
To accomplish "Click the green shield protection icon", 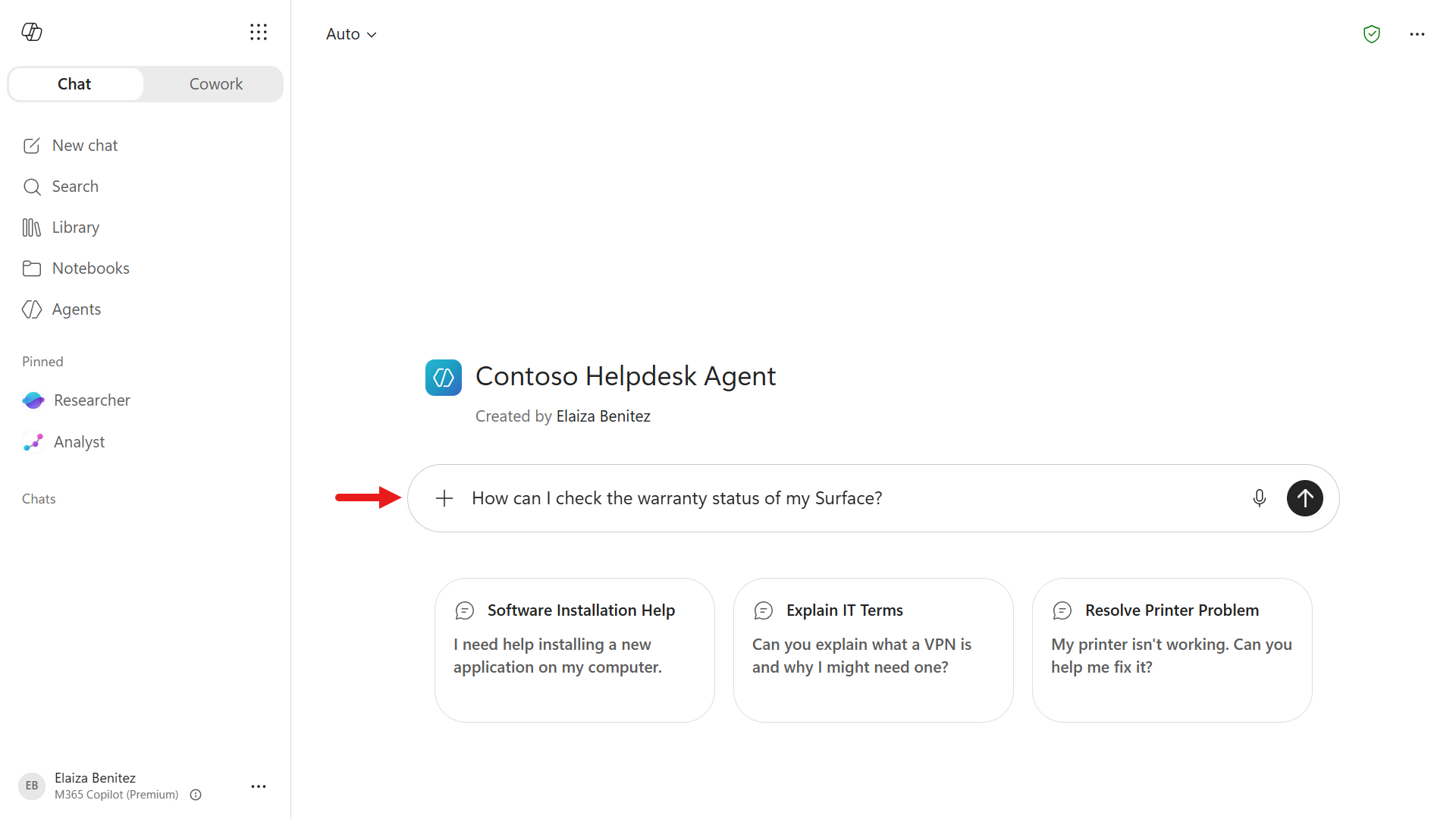I will (1372, 34).
